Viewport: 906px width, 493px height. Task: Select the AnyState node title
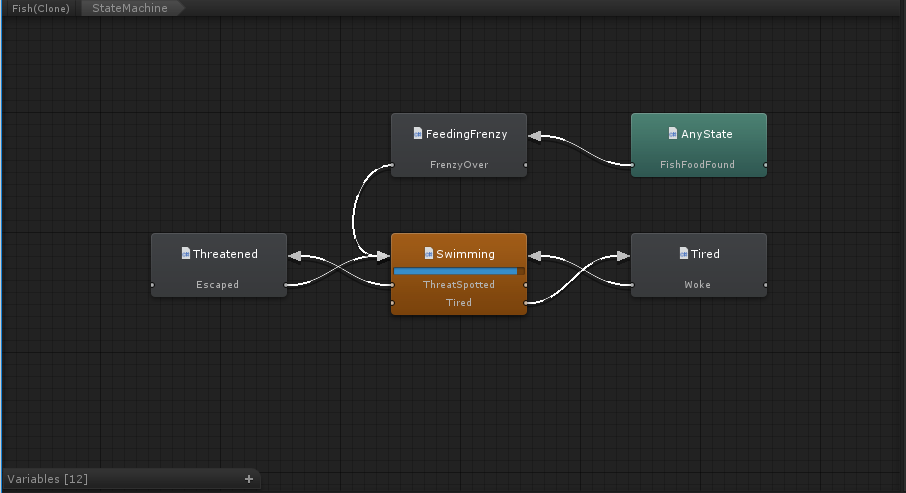pyautogui.click(x=707, y=134)
